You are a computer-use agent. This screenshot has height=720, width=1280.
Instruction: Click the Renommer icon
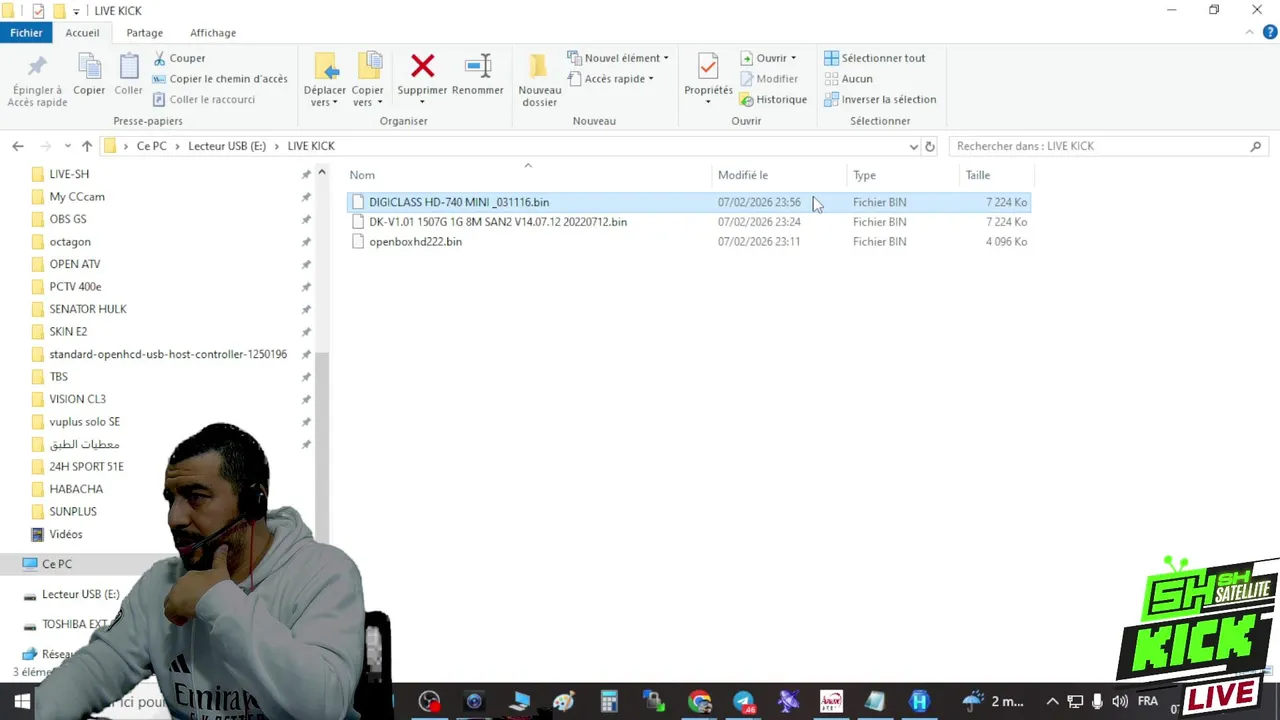coord(478,67)
